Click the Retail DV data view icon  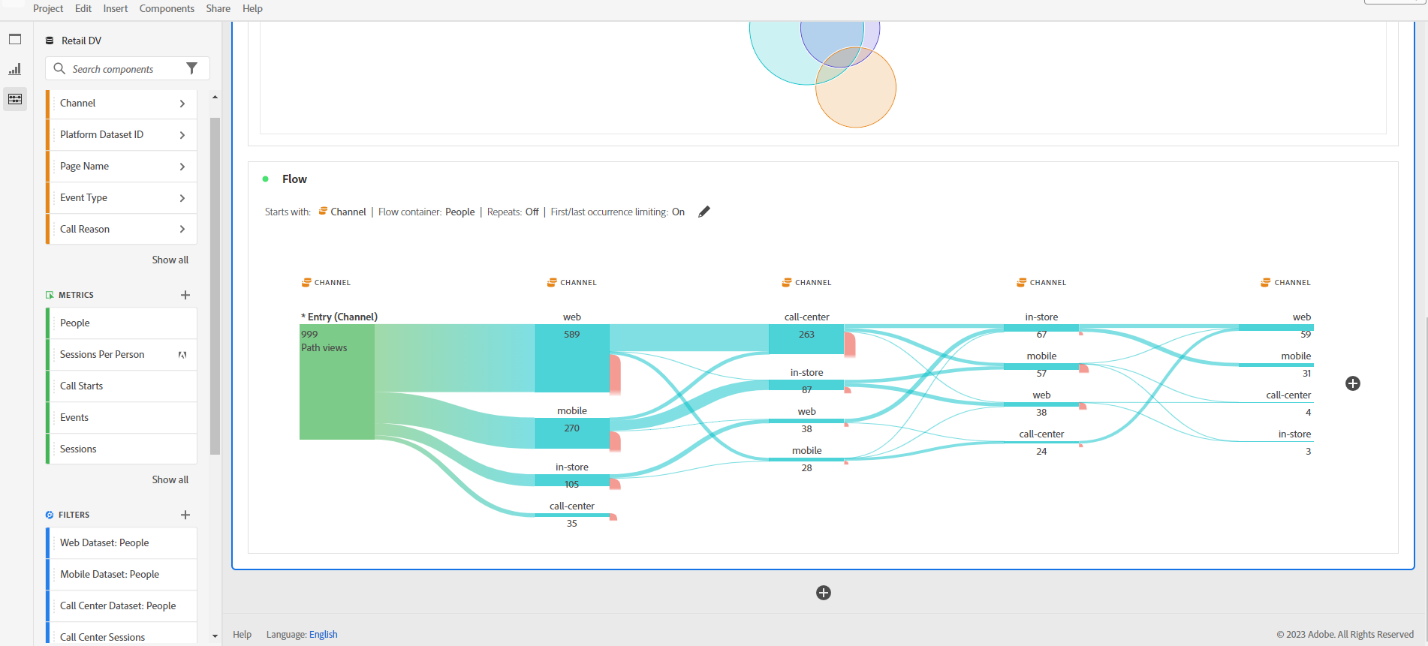pyautogui.click(x=50, y=41)
